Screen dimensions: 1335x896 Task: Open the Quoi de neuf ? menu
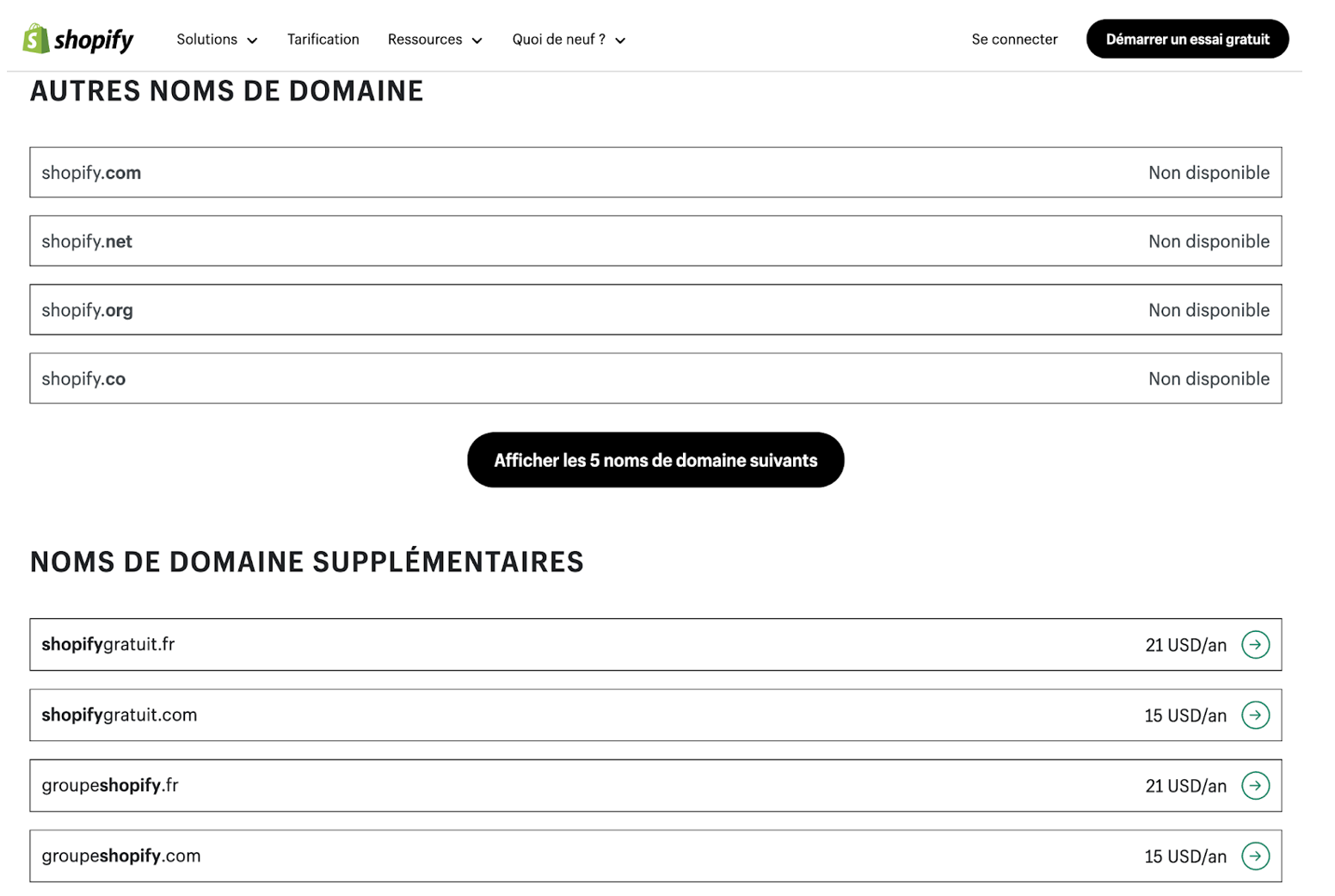[569, 40]
